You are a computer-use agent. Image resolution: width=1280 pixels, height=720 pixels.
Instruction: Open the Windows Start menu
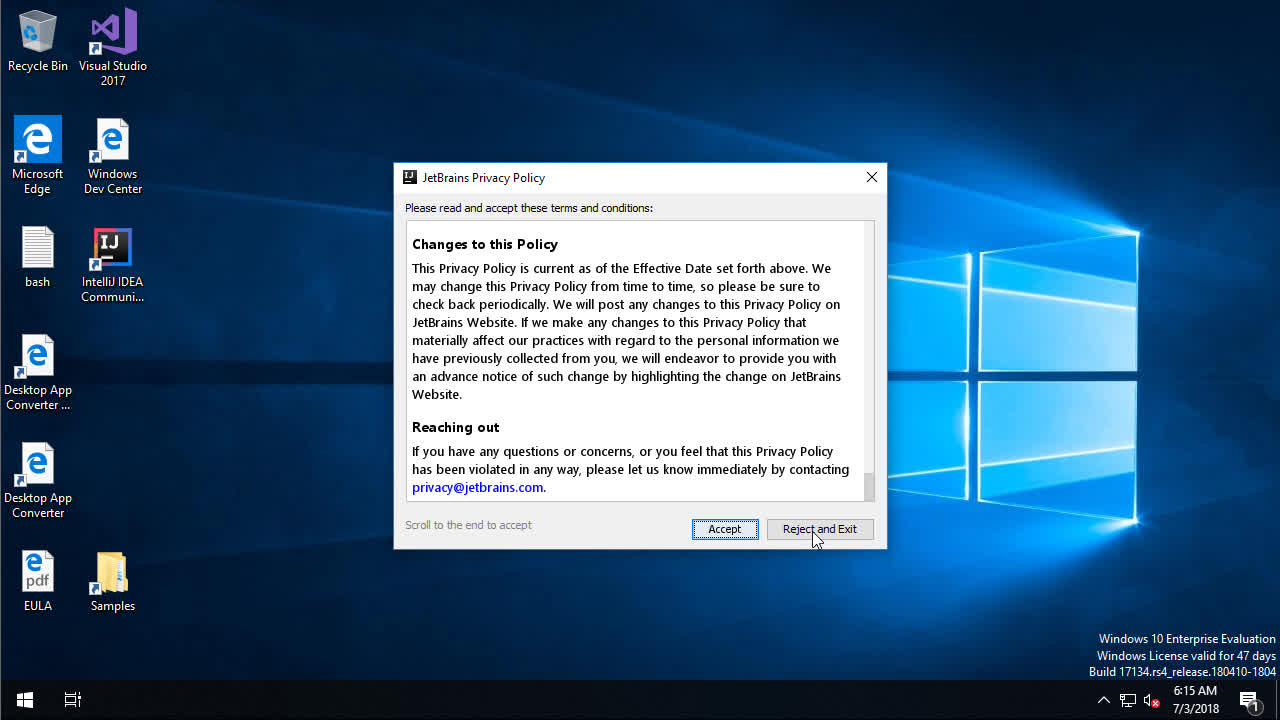(25, 700)
